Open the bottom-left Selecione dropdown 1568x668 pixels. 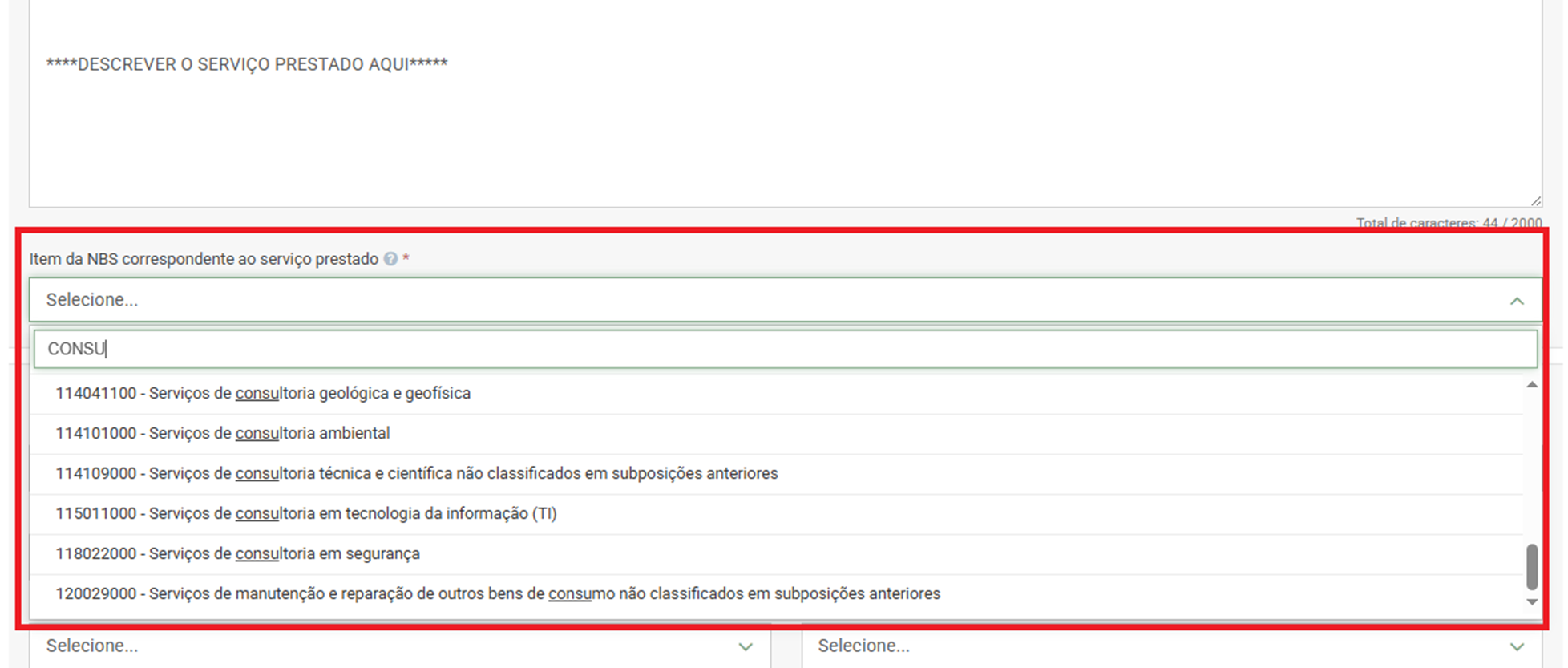(398, 646)
